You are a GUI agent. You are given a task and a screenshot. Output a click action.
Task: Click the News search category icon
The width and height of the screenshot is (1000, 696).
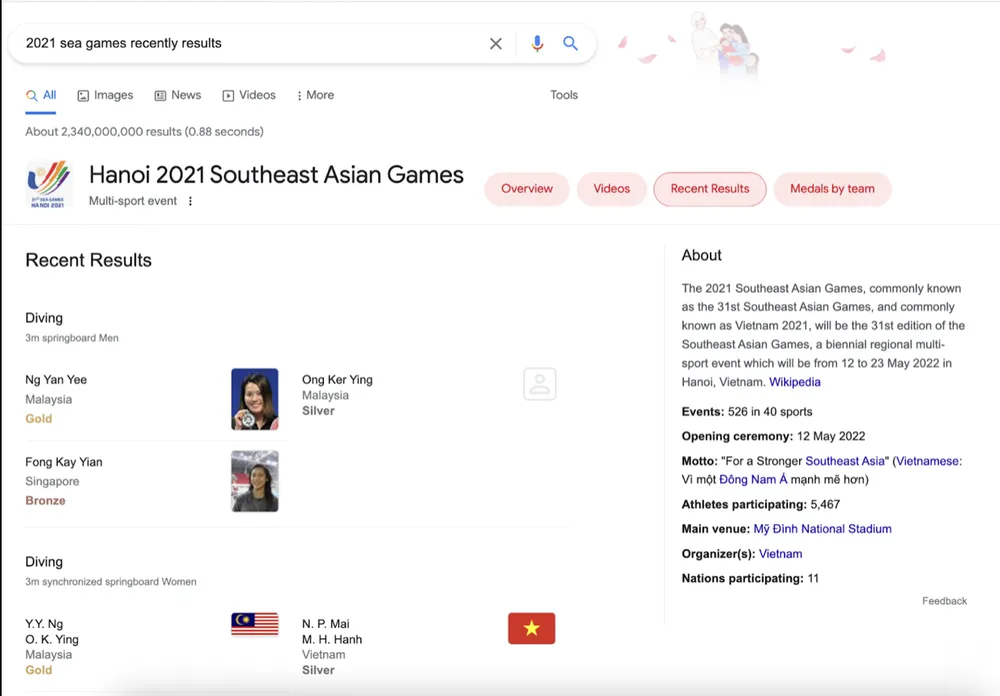[161, 95]
